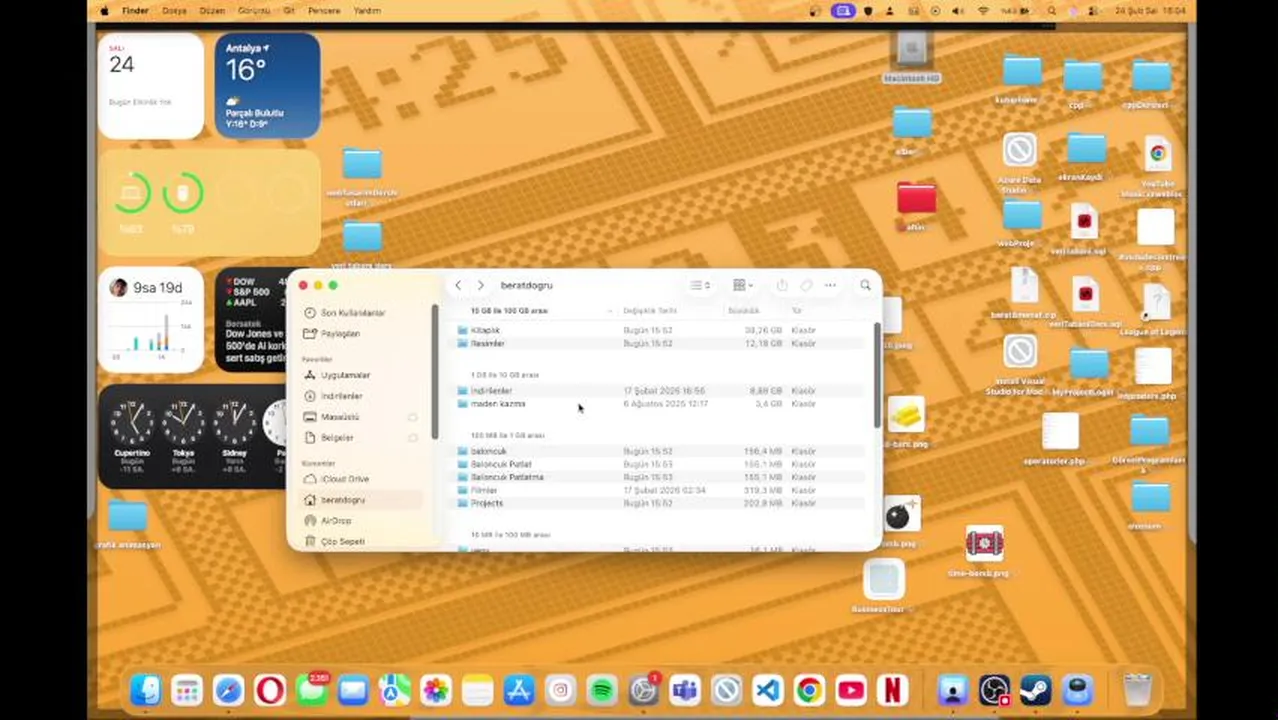Image resolution: width=1278 pixels, height=720 pixels.
Task: Click the Finder sidebar scrollbar
Action: [434, 372]
